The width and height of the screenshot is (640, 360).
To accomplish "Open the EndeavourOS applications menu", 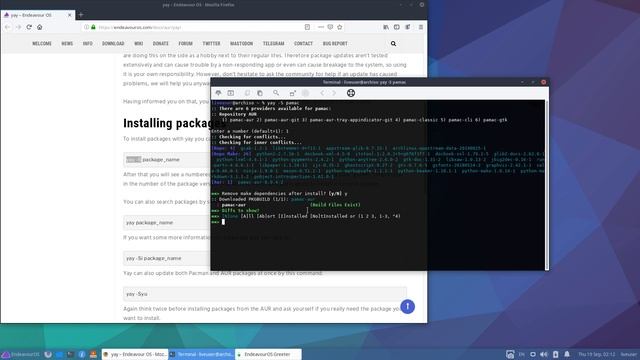I will [x=20, y=354].
